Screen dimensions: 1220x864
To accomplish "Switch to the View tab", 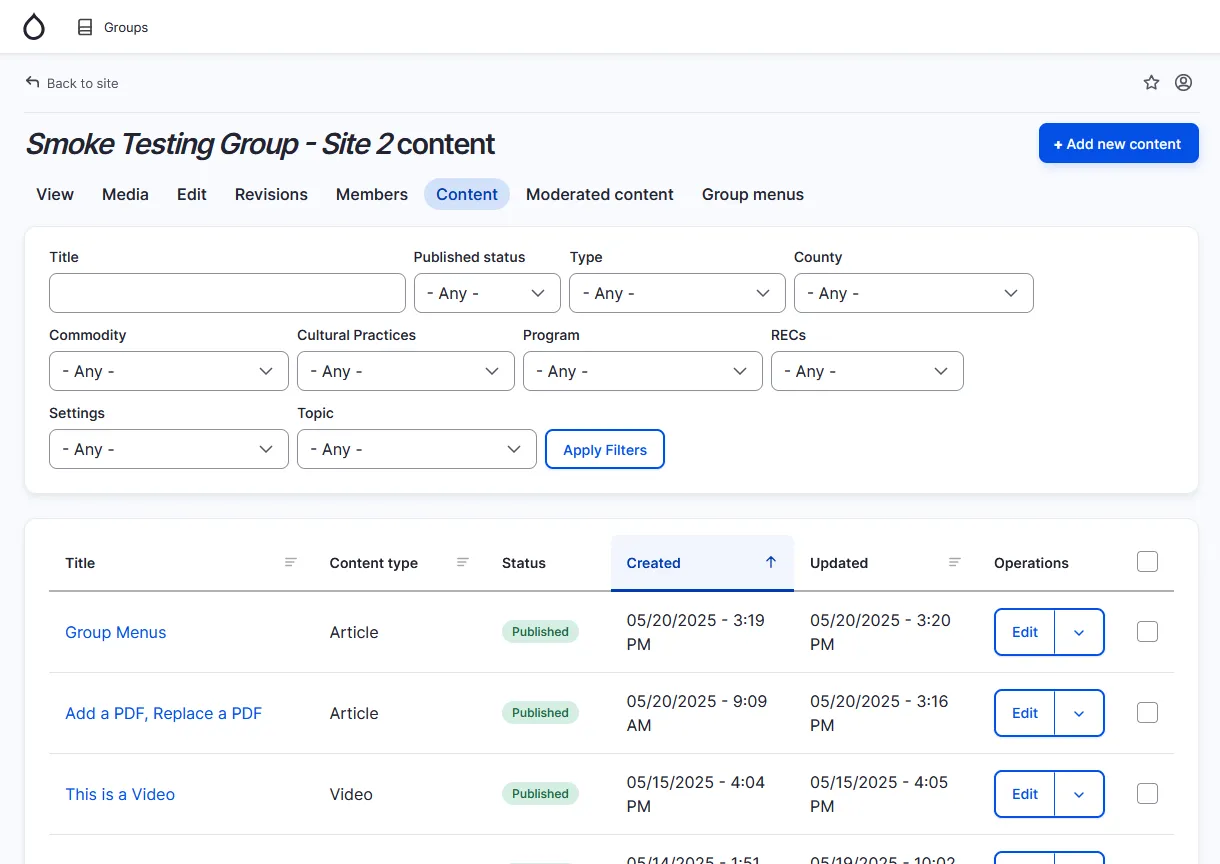I will tap(55, 194).
